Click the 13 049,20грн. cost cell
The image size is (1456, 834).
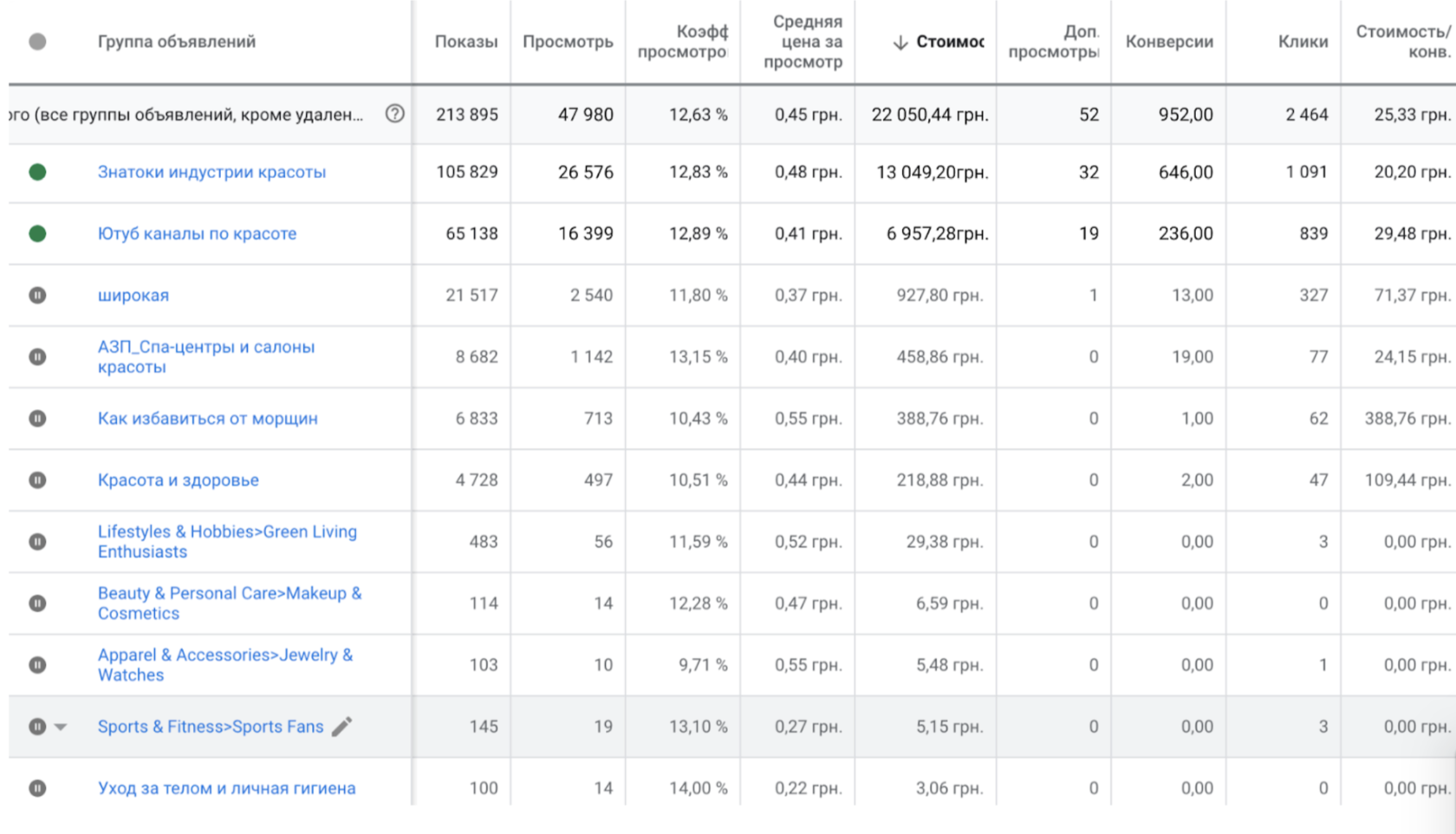[x=933, y=172]
